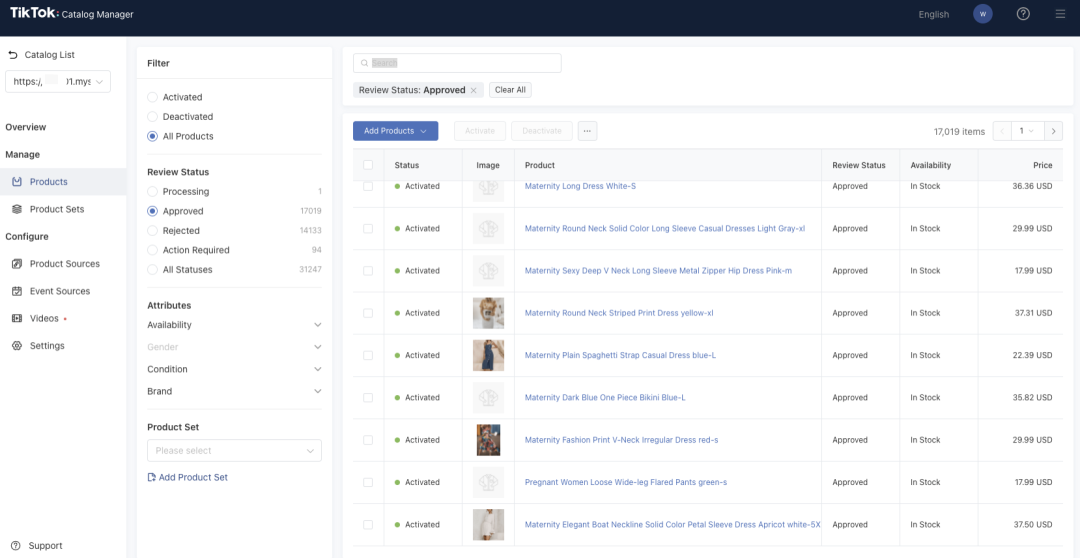Select the Deactivated filter radio button
1080x558 pixels.
[152, 117]
